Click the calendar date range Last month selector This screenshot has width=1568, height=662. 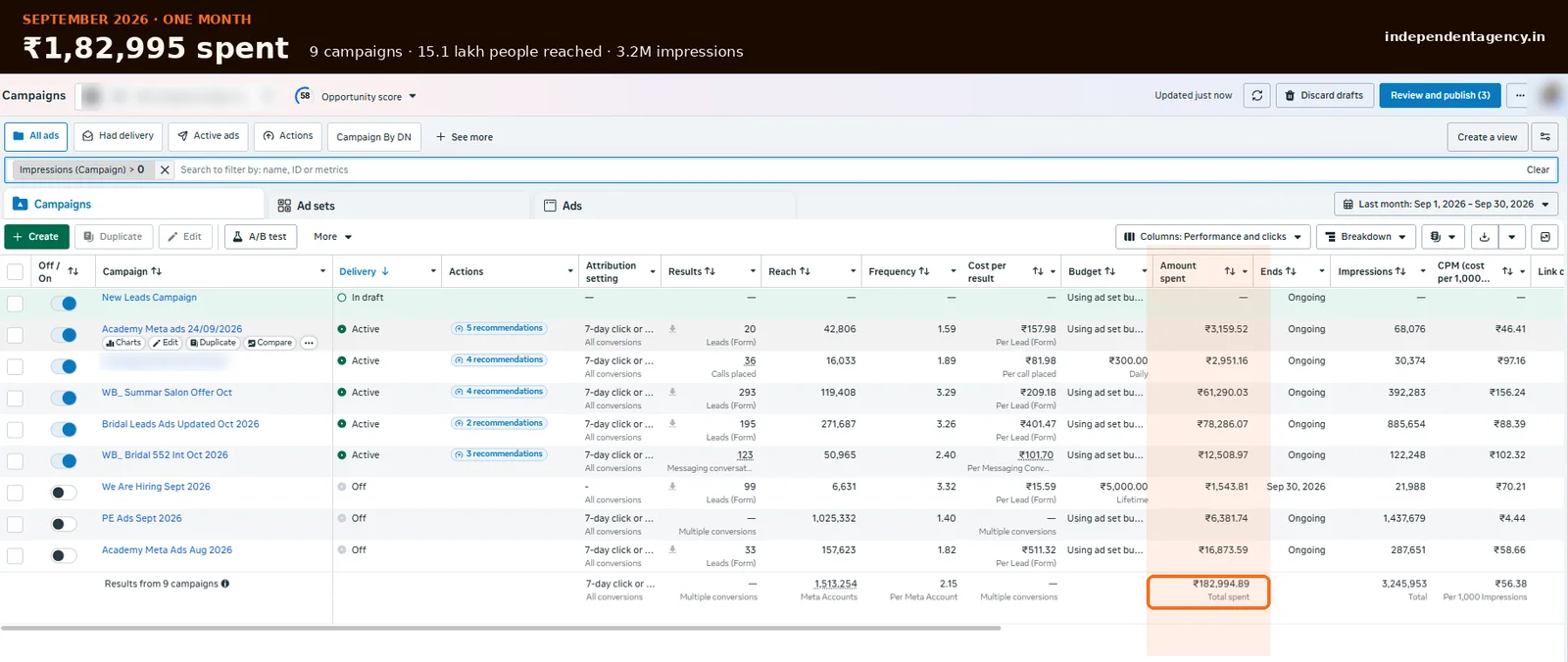point(1445,205)
